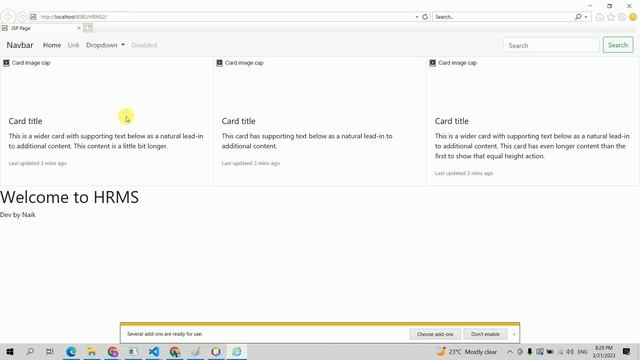
Task: Go back using the browser back arrow
Action: point(8,17)
